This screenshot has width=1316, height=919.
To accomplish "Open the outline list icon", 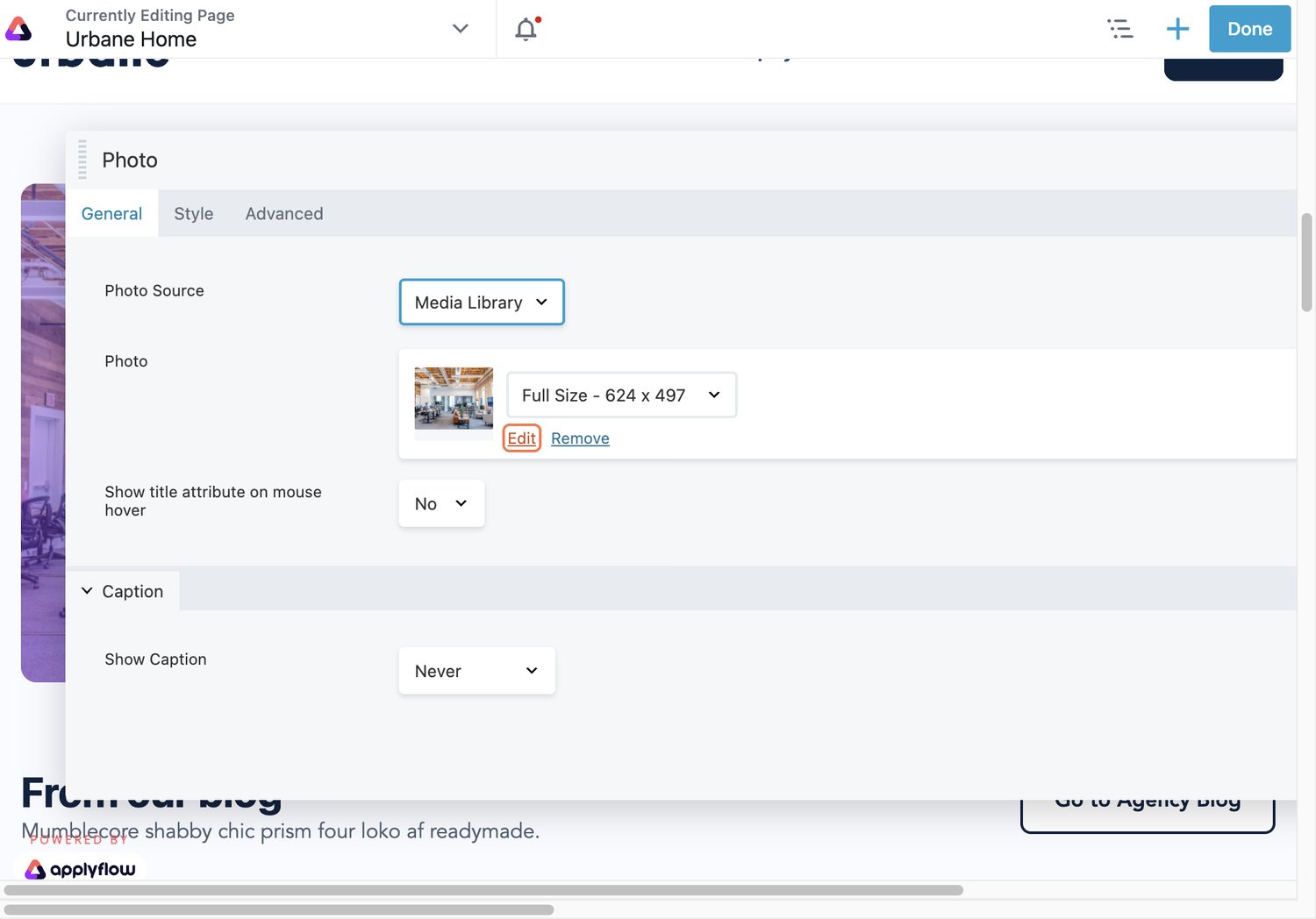I will tap(1120, 29).
